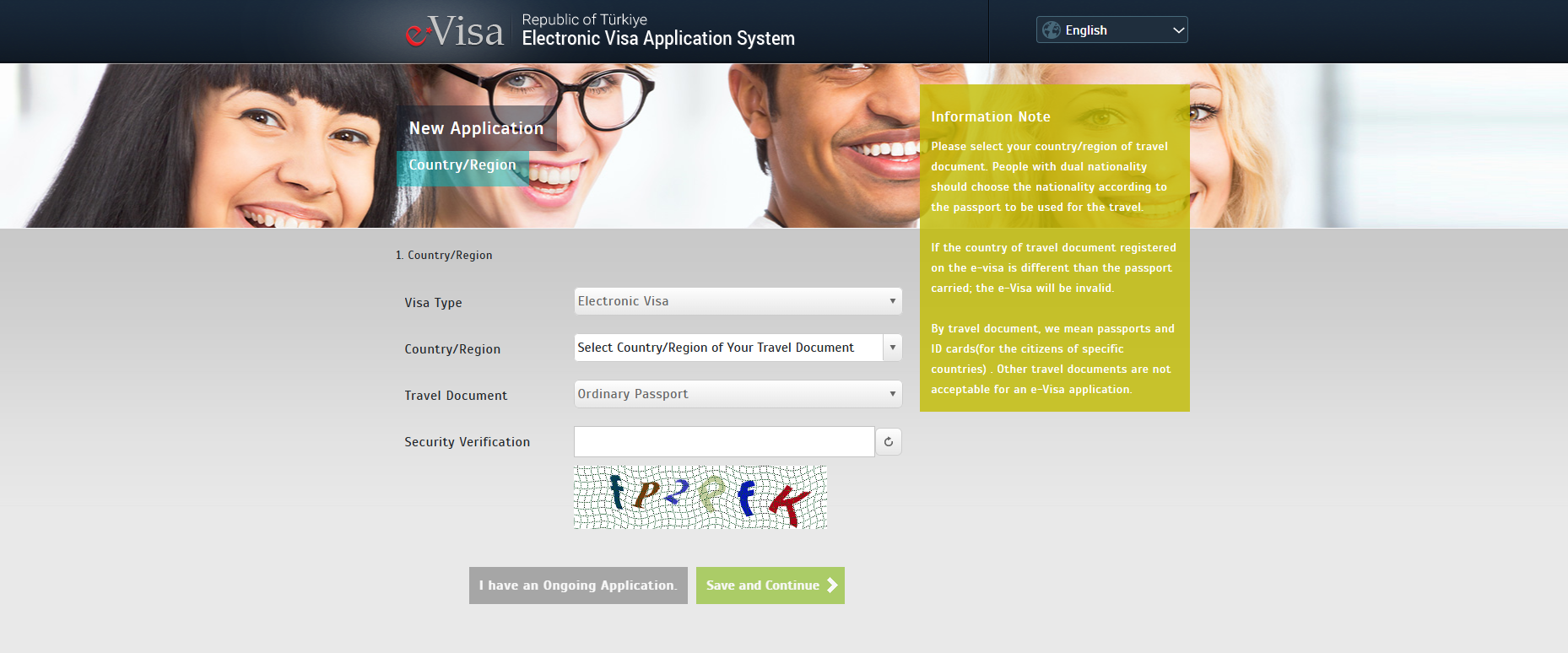The width and height of the screenshot is (1568, 653).
Task: Click the Information Note heading
Action: [x=990, y=117]
